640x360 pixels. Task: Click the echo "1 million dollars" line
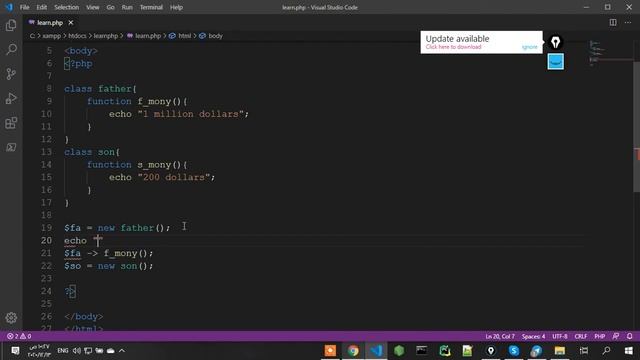point(179,114)
